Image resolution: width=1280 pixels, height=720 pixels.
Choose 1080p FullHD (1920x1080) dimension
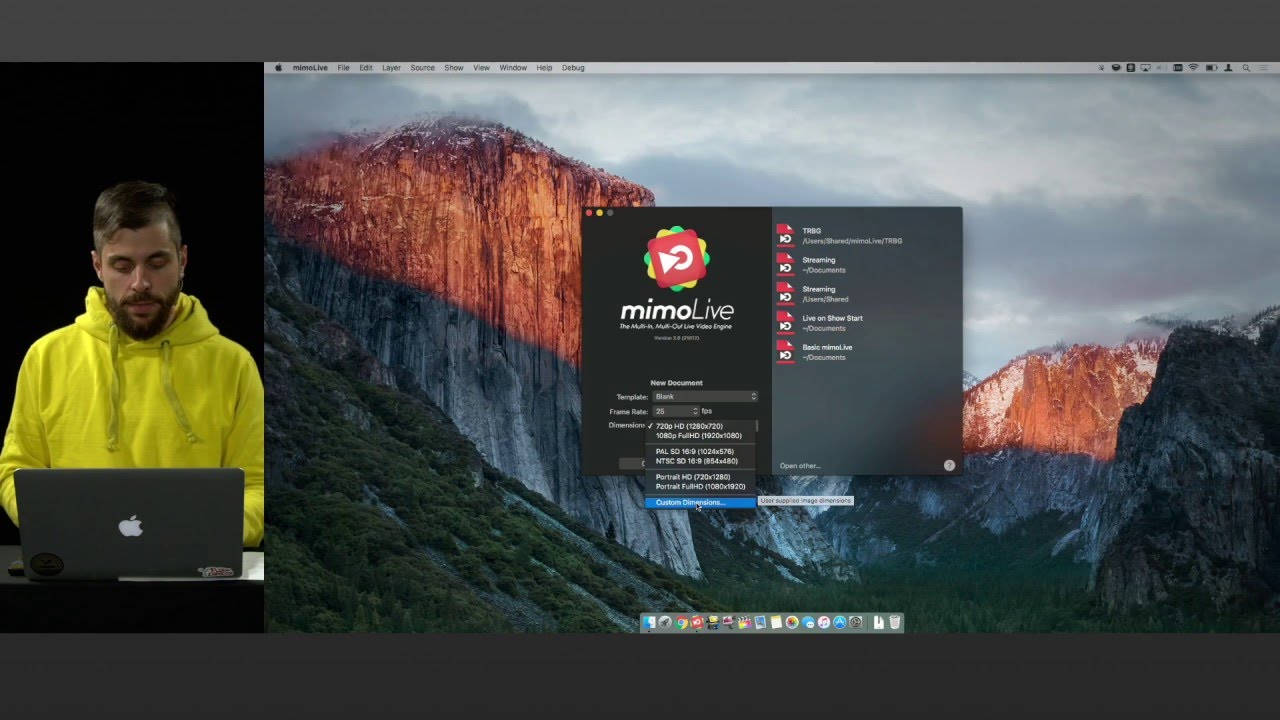[x=700, y=436]
